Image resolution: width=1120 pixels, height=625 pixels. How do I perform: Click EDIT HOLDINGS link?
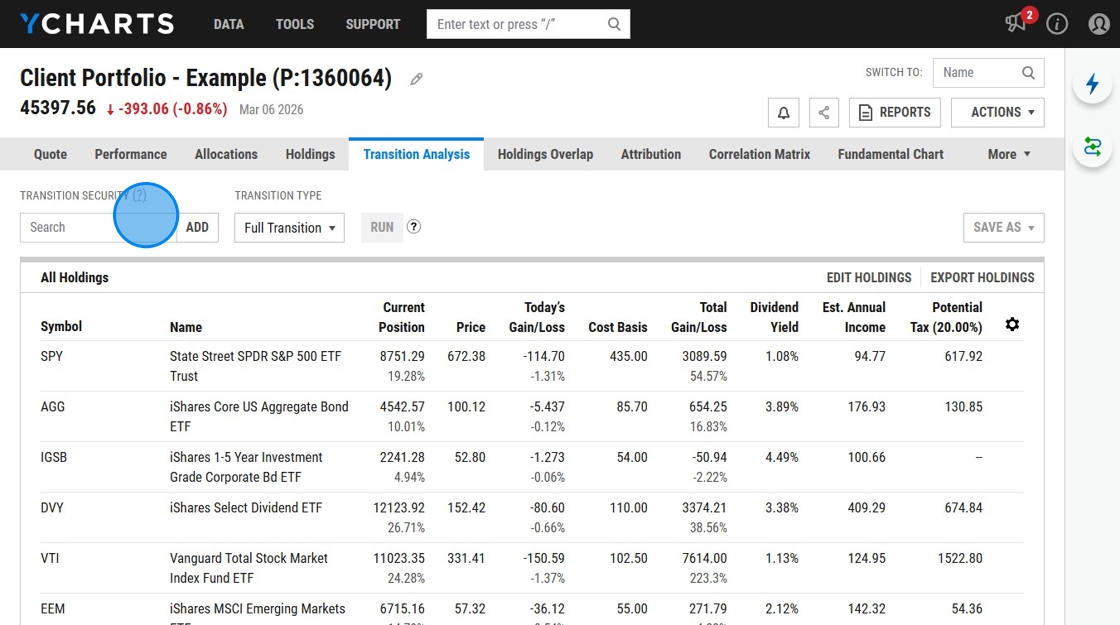click(x=869, y=278)
